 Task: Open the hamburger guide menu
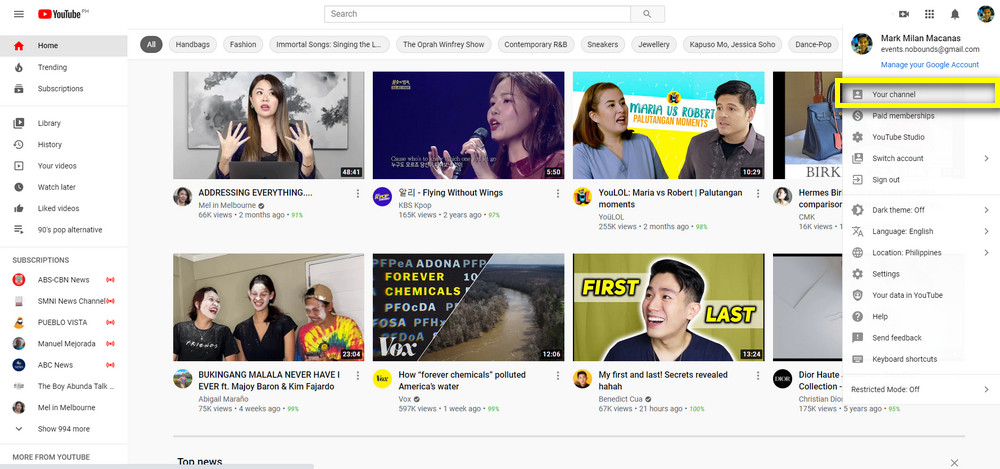click(x=18, y=14)
